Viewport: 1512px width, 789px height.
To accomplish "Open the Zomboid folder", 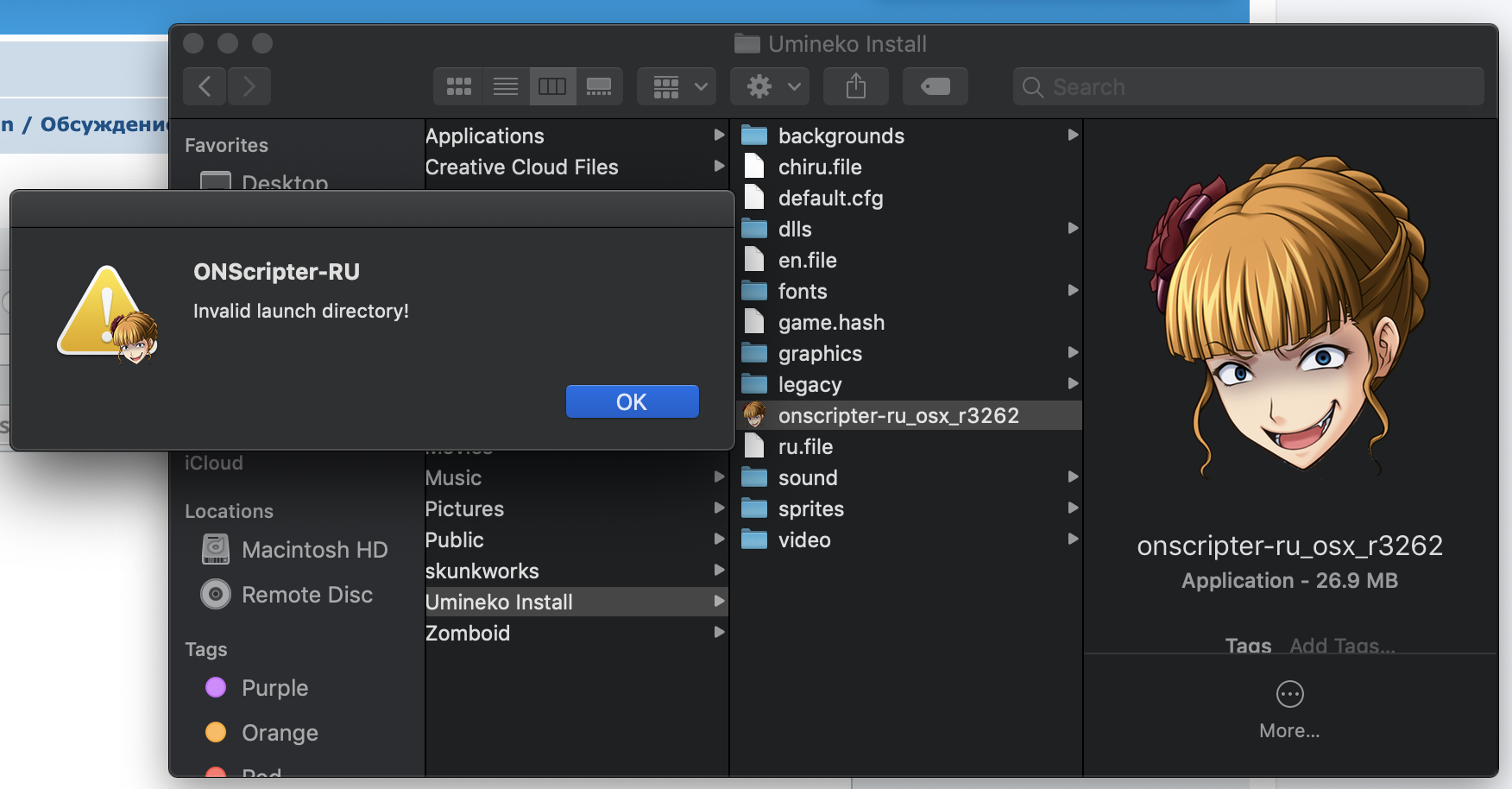I will tap(576, 633).
